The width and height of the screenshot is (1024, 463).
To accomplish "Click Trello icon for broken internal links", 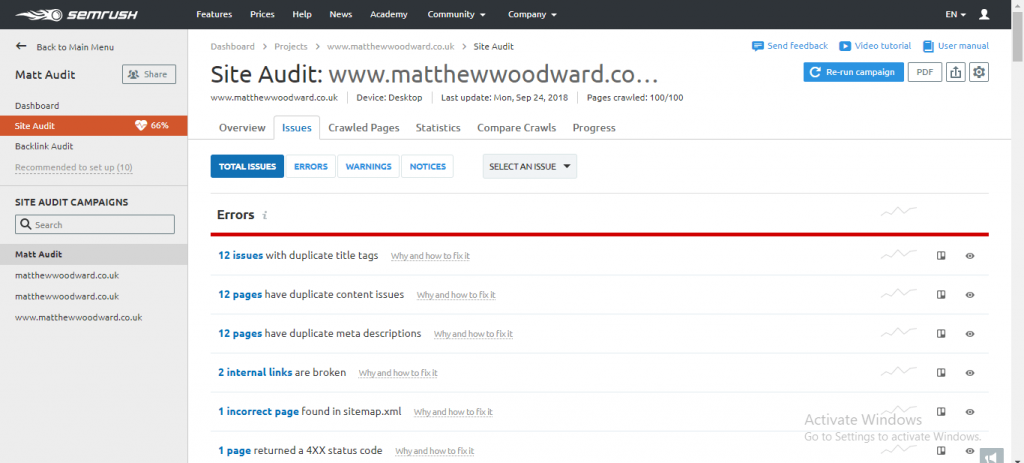I will [x=941, y=372].
